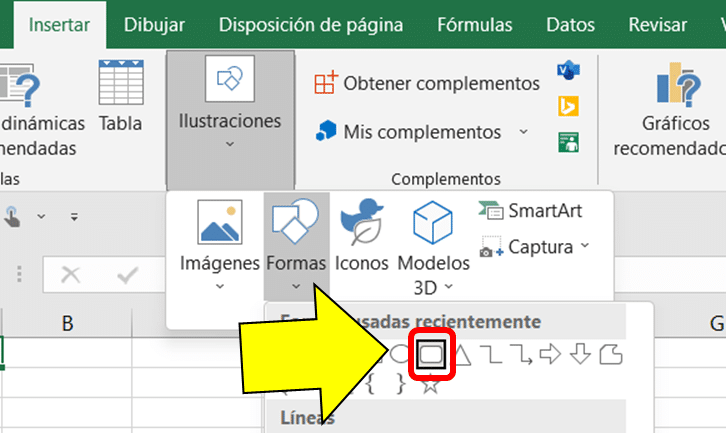This screenshot has width=726, height=433.
Task: Insert a SmartArt graphic
Action: click(531, 210)
